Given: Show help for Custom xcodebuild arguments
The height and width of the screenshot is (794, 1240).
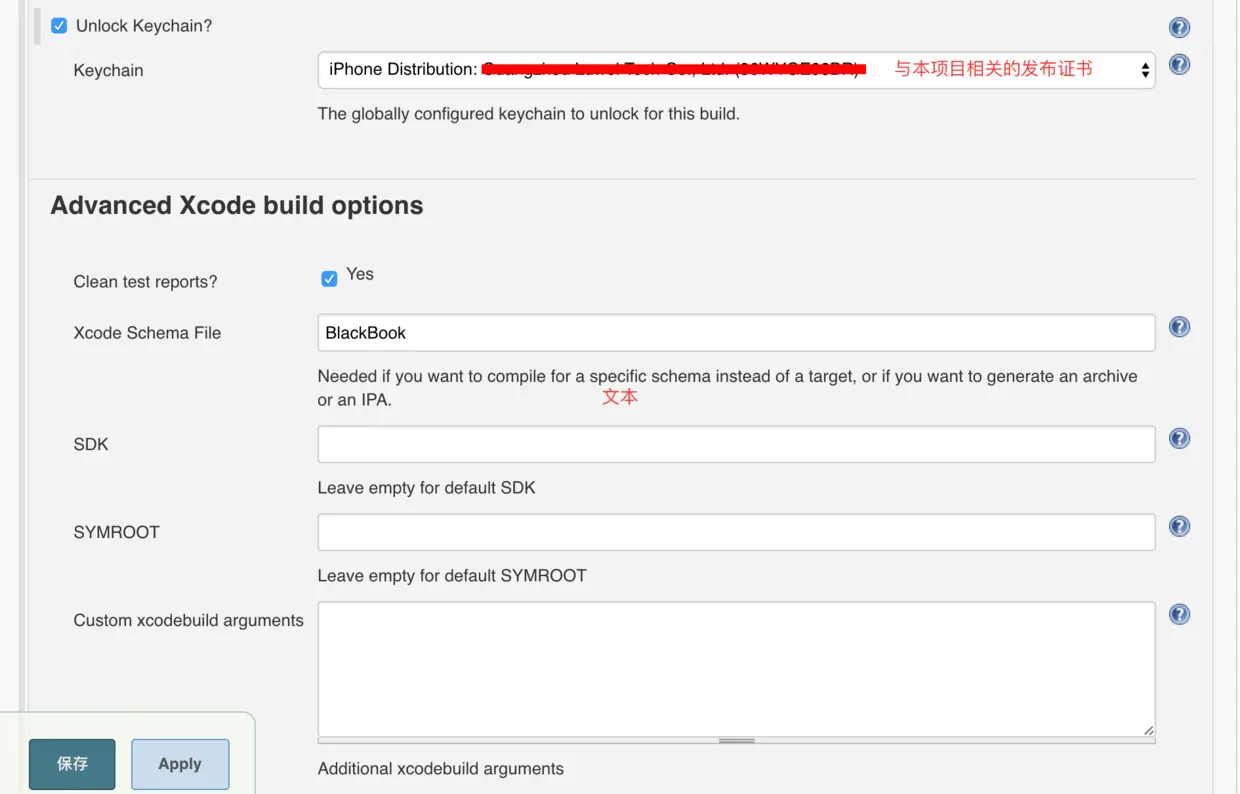Looking at the screenshot, I should pyautogui.click(x=1179, y=615).
